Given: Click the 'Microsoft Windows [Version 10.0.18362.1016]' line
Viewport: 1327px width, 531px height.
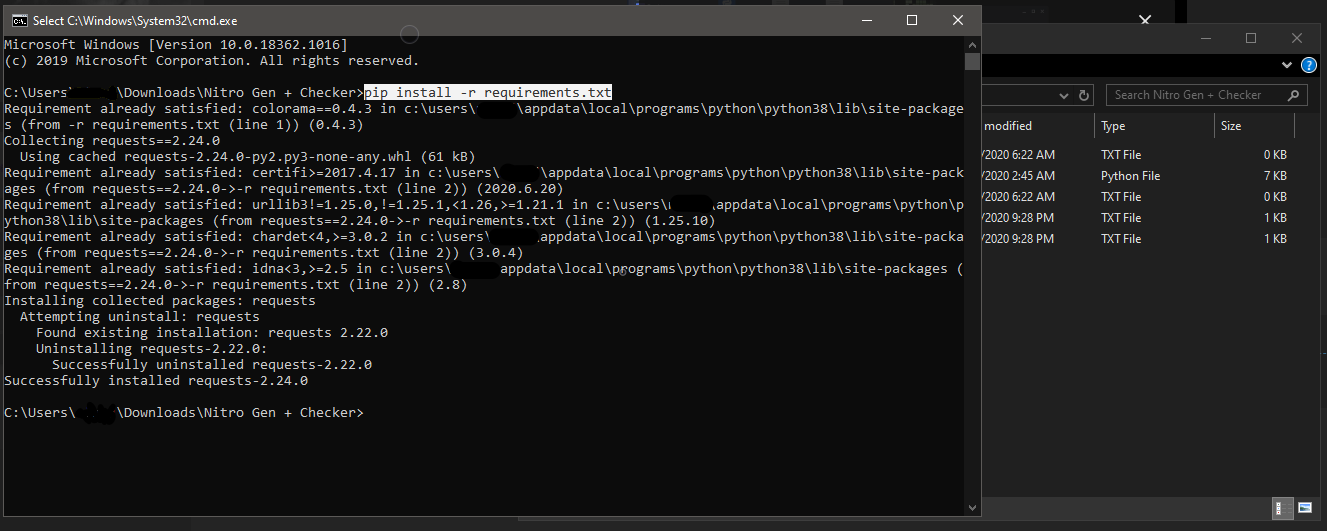Looking at the screenshot, I should click(x=176, y=44).
